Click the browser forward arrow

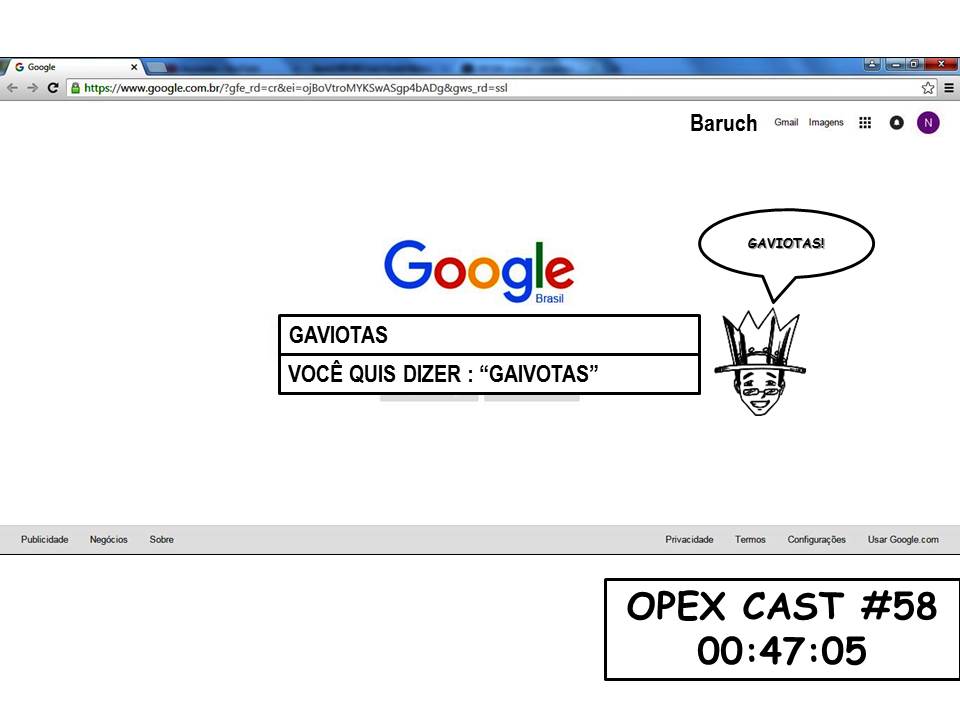(x=32, y=88)
